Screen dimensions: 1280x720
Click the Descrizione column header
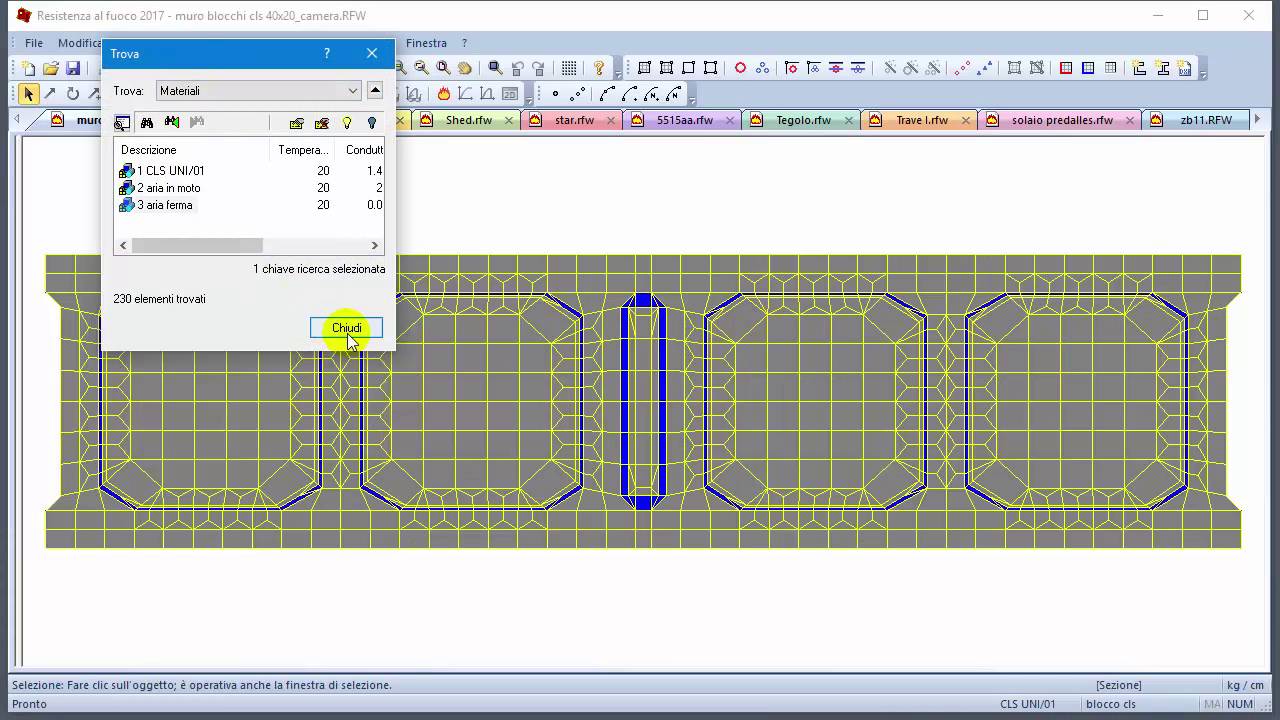[192, 150]
